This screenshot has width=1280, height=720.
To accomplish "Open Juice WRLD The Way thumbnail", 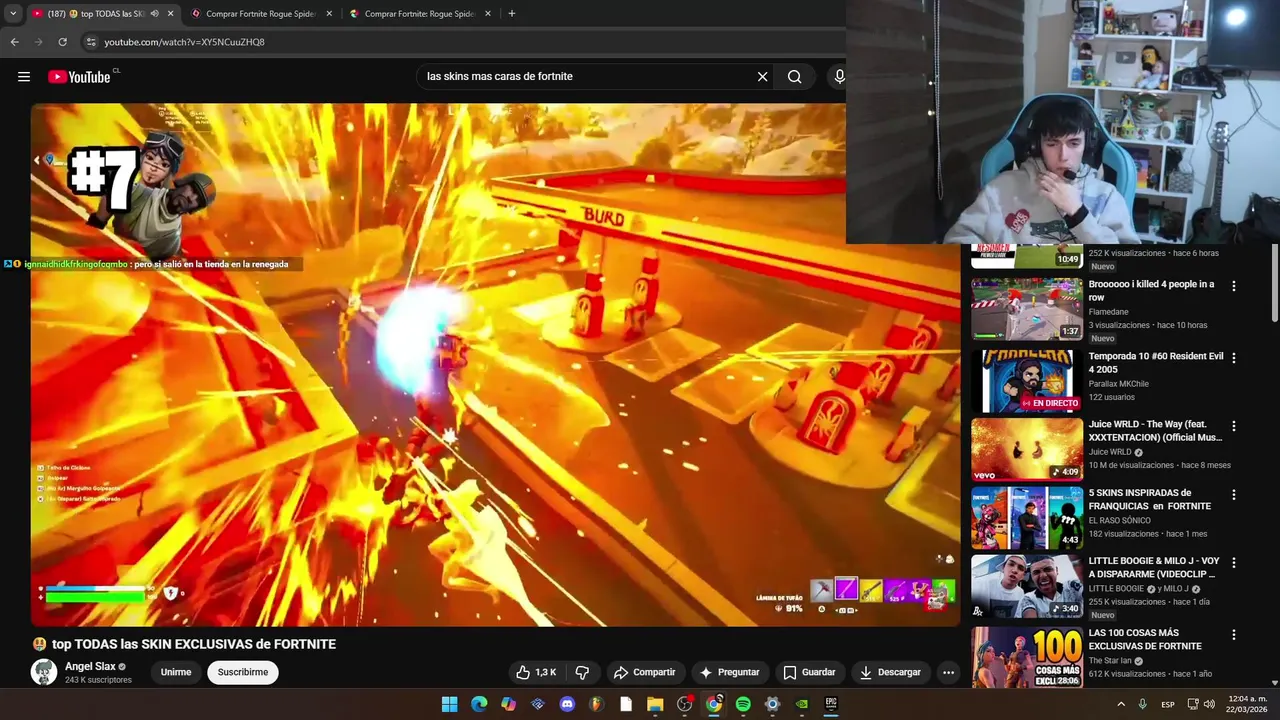I will [x=1027, y=449].
